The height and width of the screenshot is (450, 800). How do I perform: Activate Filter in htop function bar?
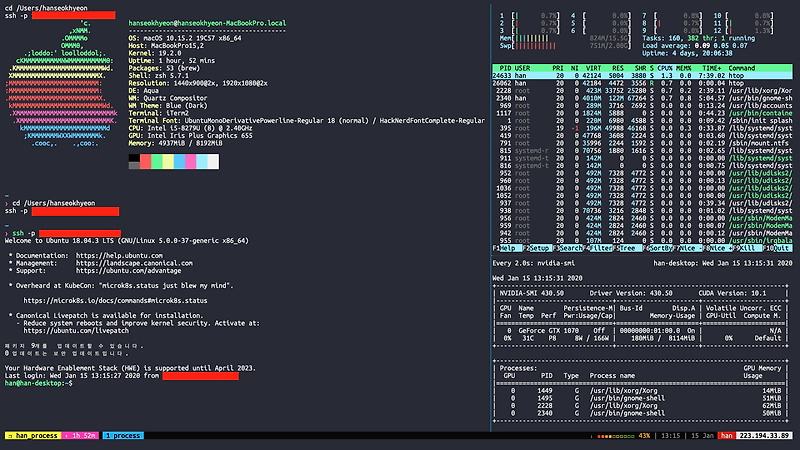click(x=601, y=248)
